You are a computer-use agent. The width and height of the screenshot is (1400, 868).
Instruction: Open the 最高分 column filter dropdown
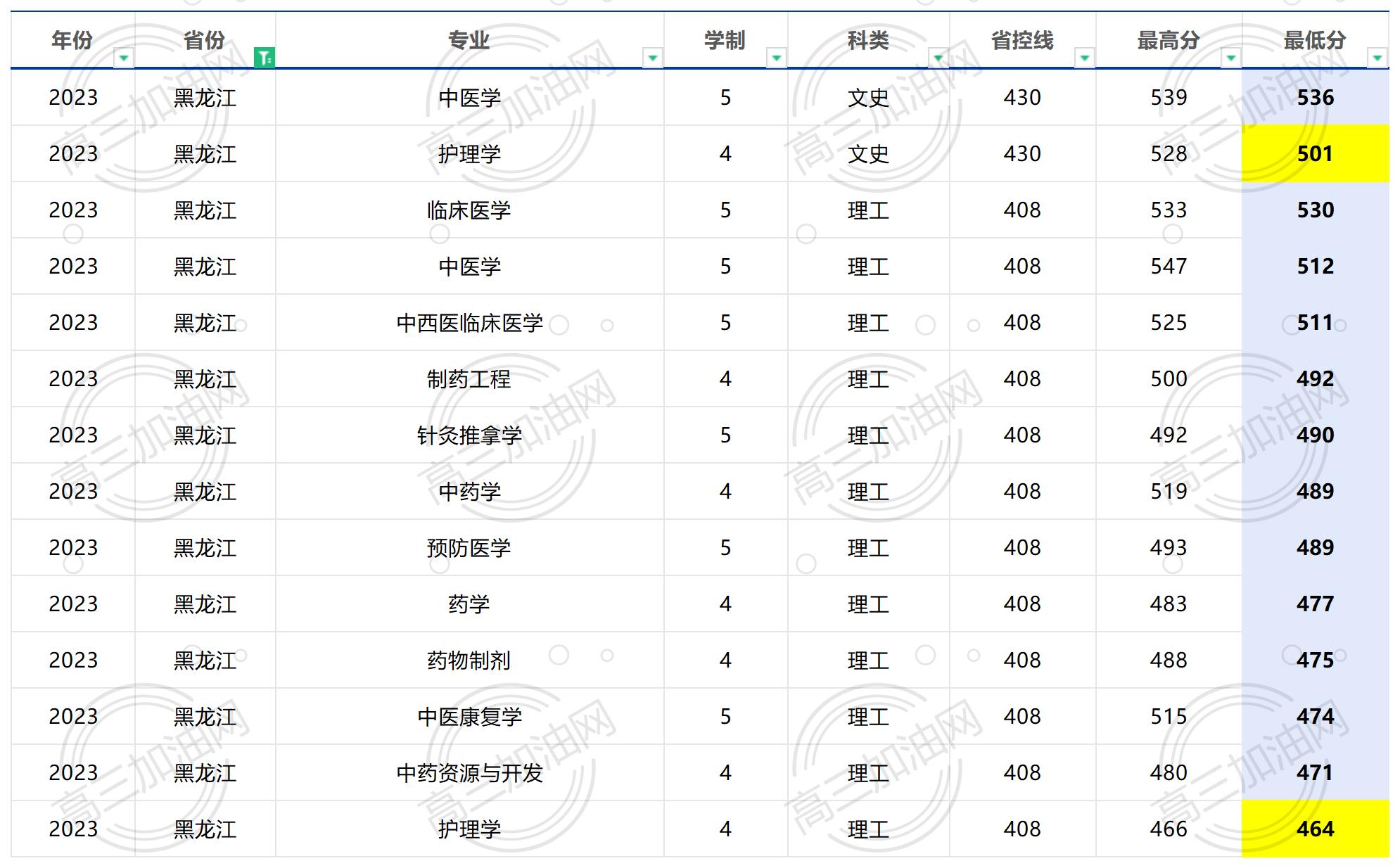click(x=1231, y=58)
